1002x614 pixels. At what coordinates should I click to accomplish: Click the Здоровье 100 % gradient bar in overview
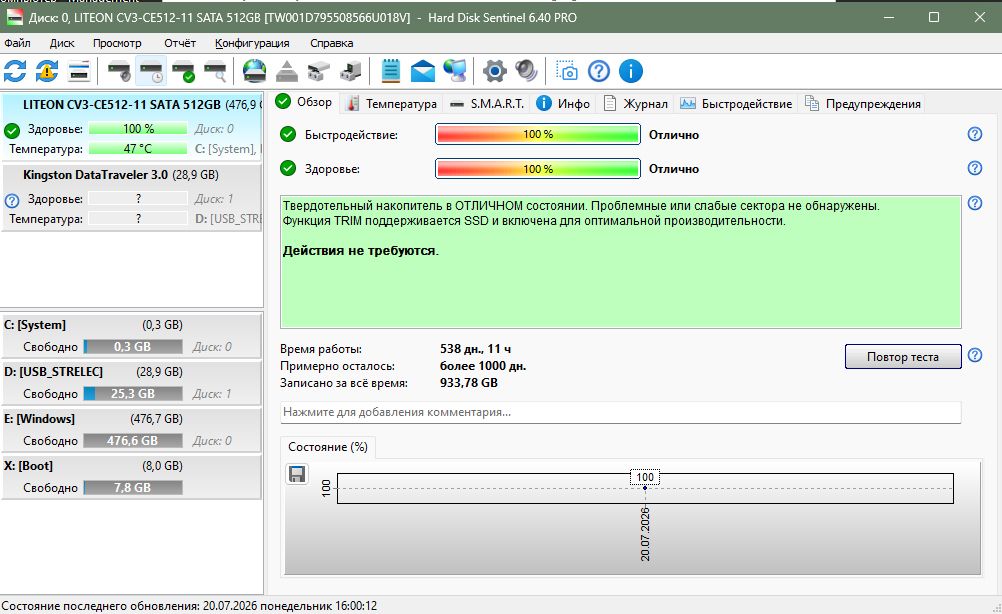click(537, 169)
